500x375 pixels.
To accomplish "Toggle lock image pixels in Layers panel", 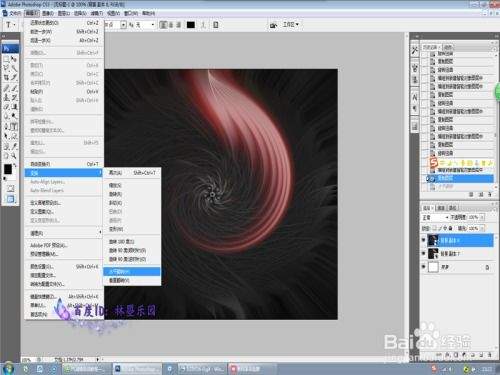I will click(x=440, y=228).
